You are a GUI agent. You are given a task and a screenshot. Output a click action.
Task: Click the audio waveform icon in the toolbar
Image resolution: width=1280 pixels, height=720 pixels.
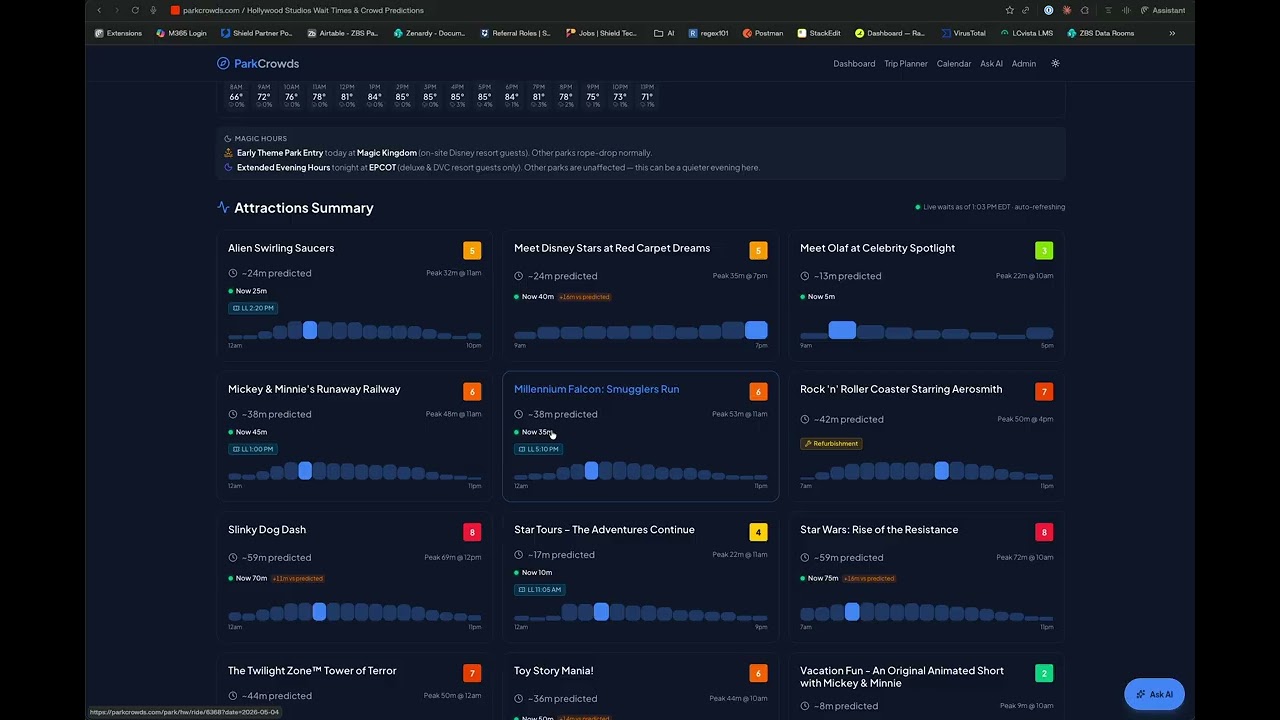[1127, 10]
